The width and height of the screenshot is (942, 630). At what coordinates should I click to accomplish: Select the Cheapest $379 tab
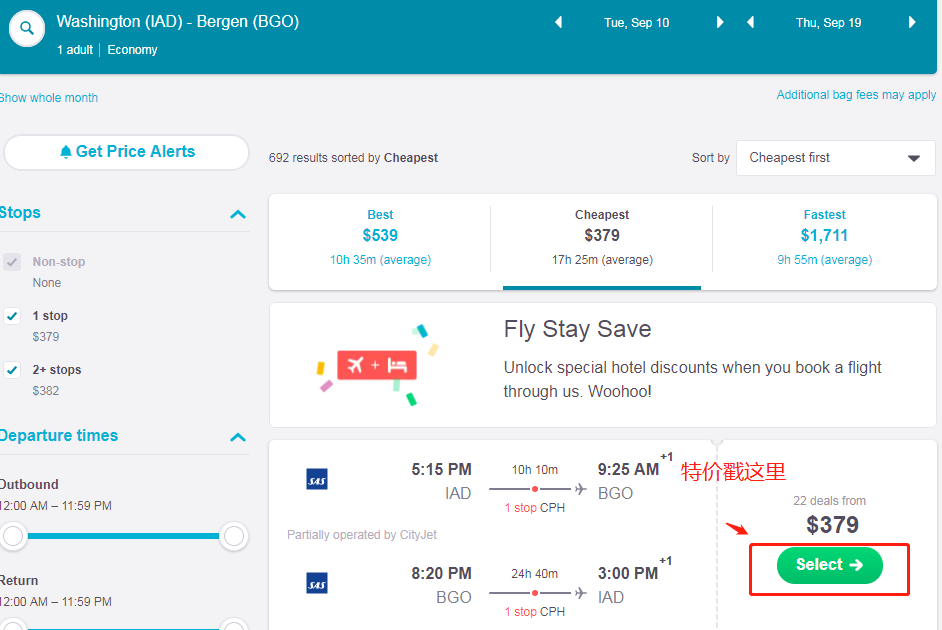coord(602,238)
